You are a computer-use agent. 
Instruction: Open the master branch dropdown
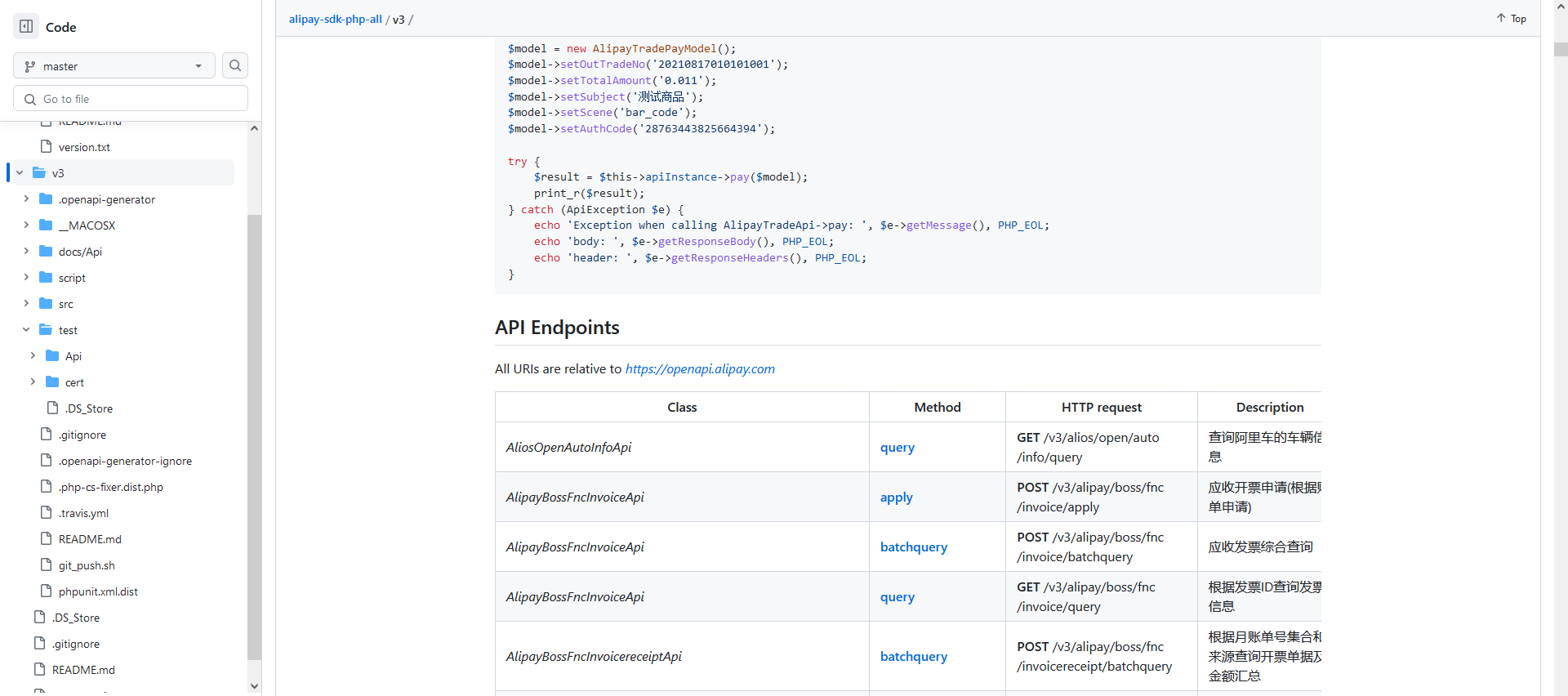coord(114,66)
